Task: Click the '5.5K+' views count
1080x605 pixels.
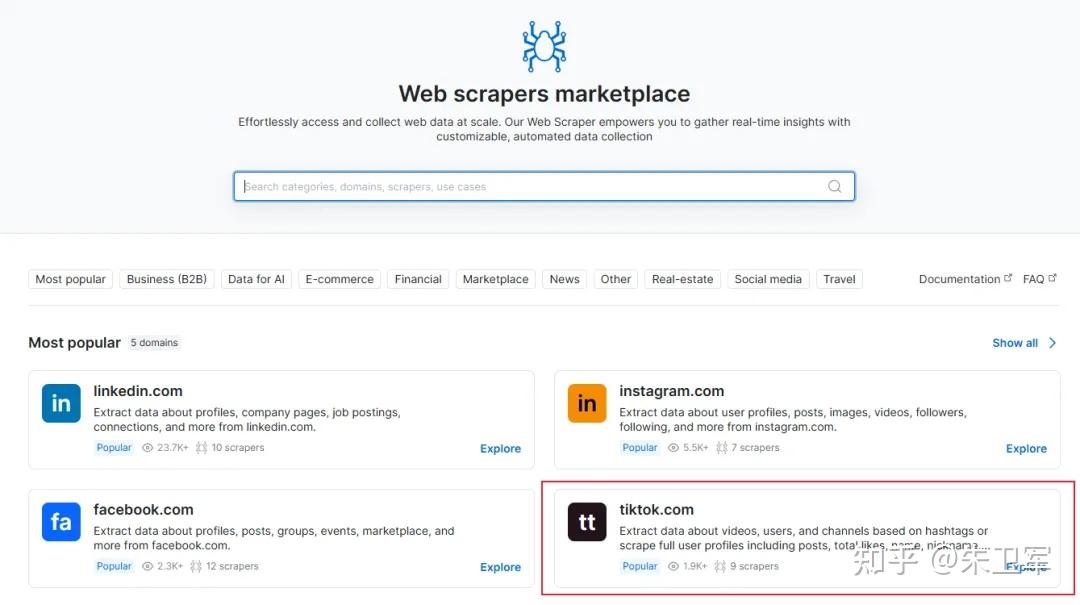Action: point(696,447)
